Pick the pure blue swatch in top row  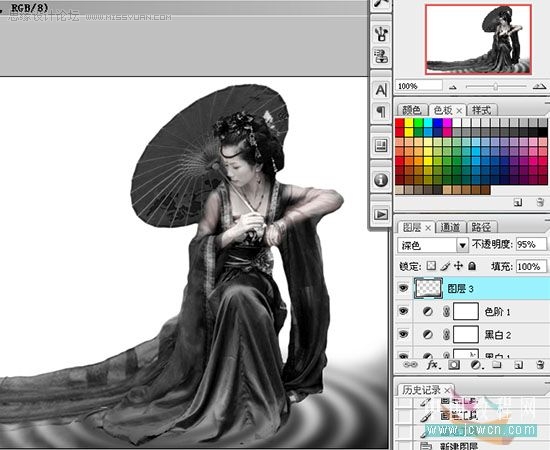point(437,123)
